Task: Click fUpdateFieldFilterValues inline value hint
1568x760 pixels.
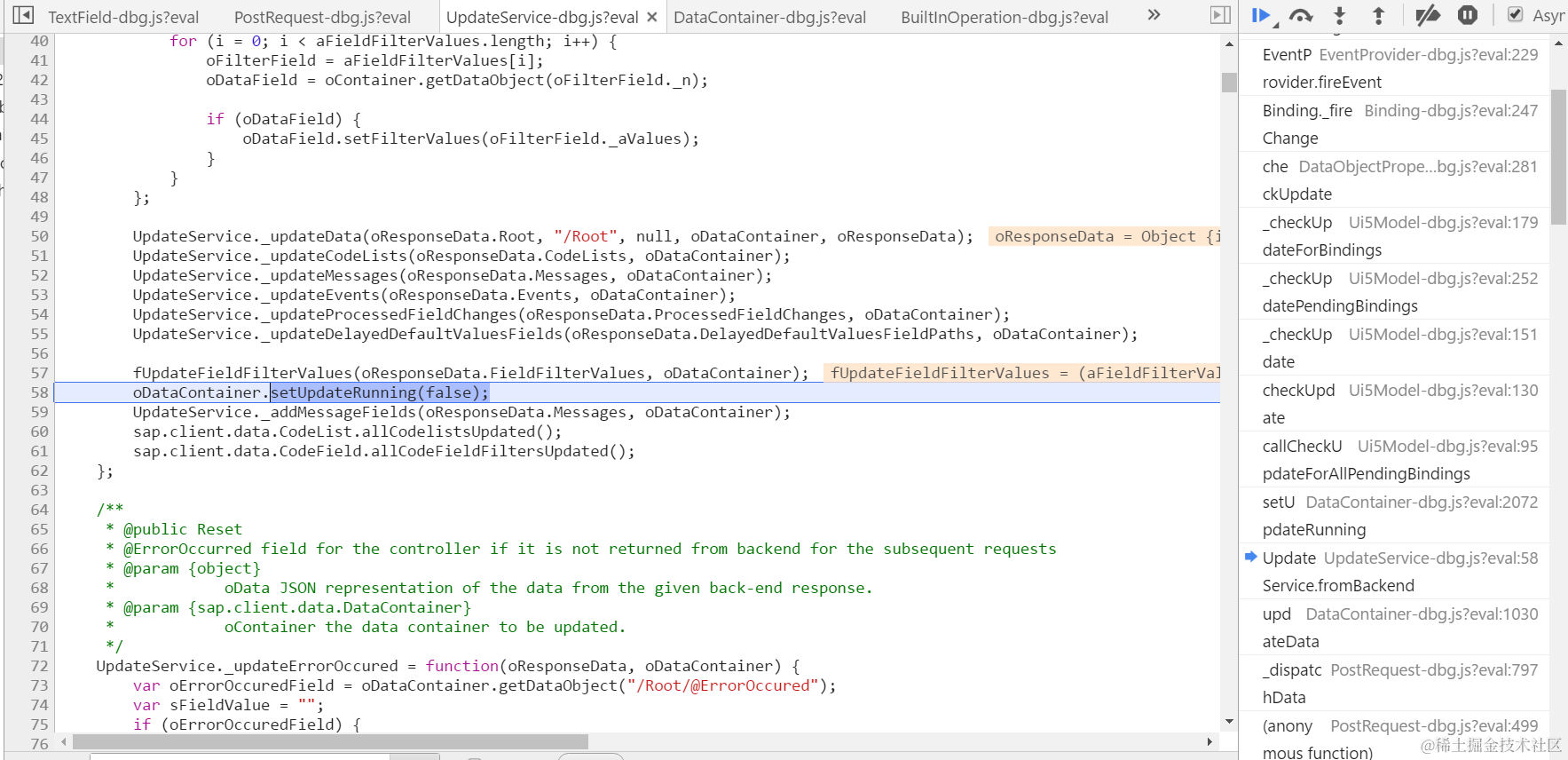Action: tap(1023, 373)
